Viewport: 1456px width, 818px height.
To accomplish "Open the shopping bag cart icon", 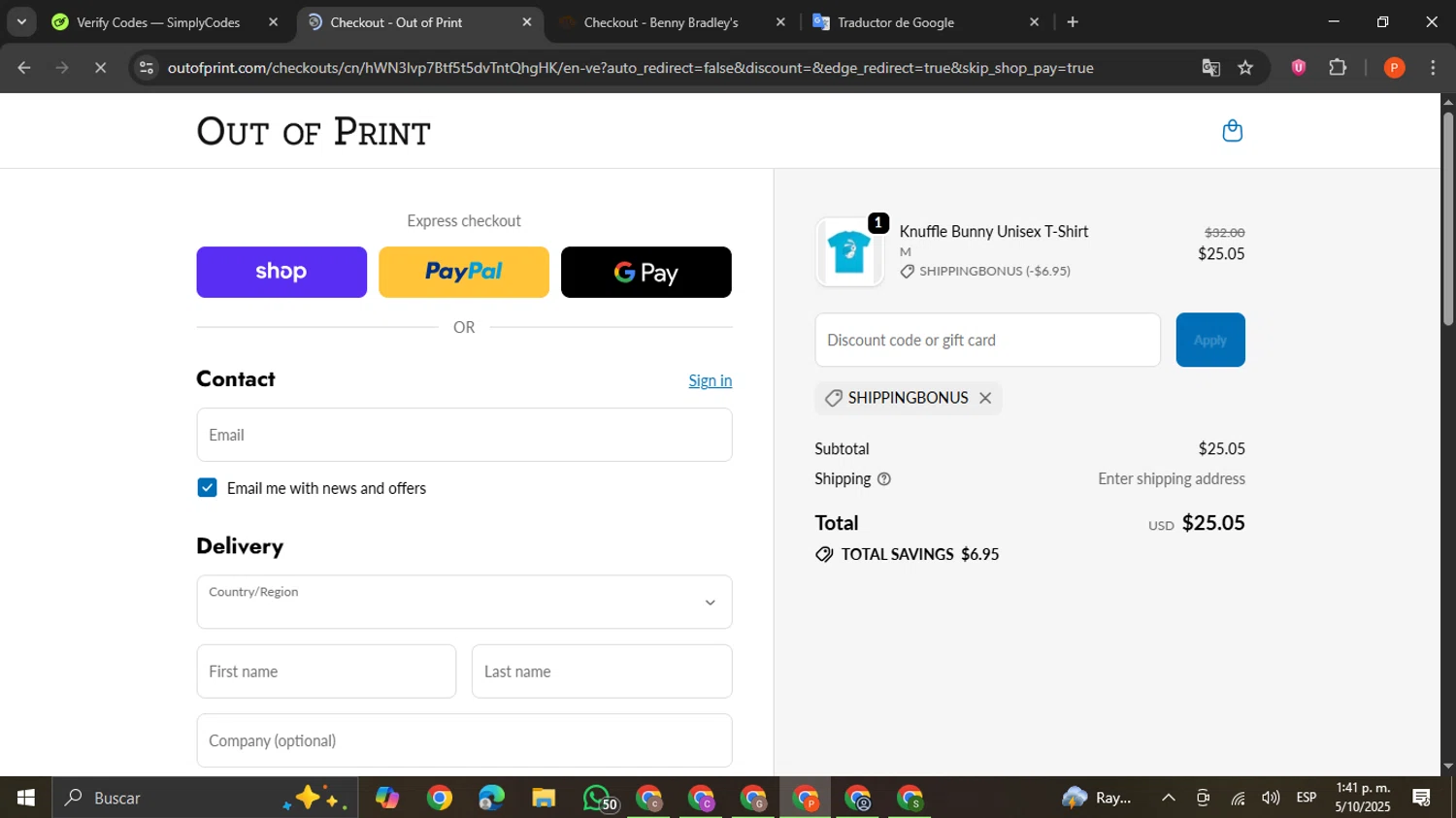I will pyautogui.click(x=1232, y=131).
